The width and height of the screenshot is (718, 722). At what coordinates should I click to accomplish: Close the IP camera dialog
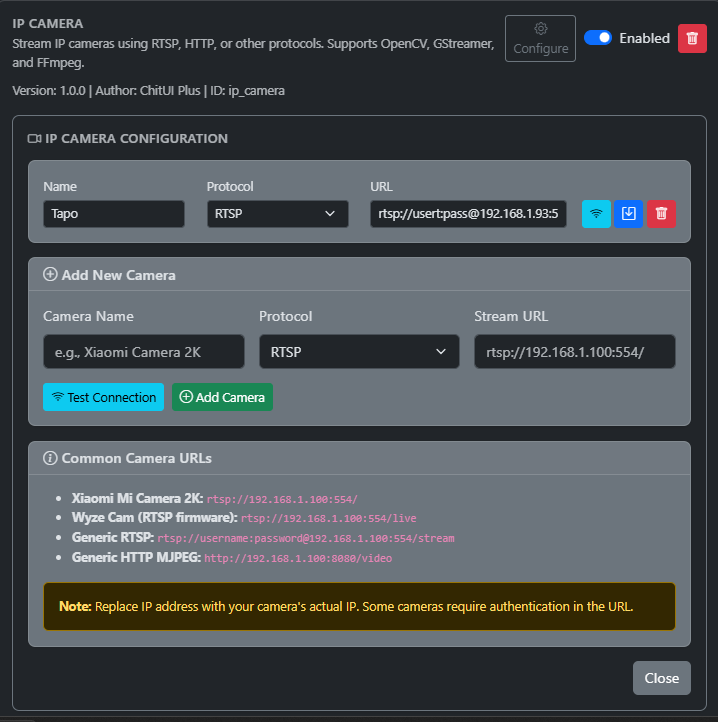(x=661, y=678)
